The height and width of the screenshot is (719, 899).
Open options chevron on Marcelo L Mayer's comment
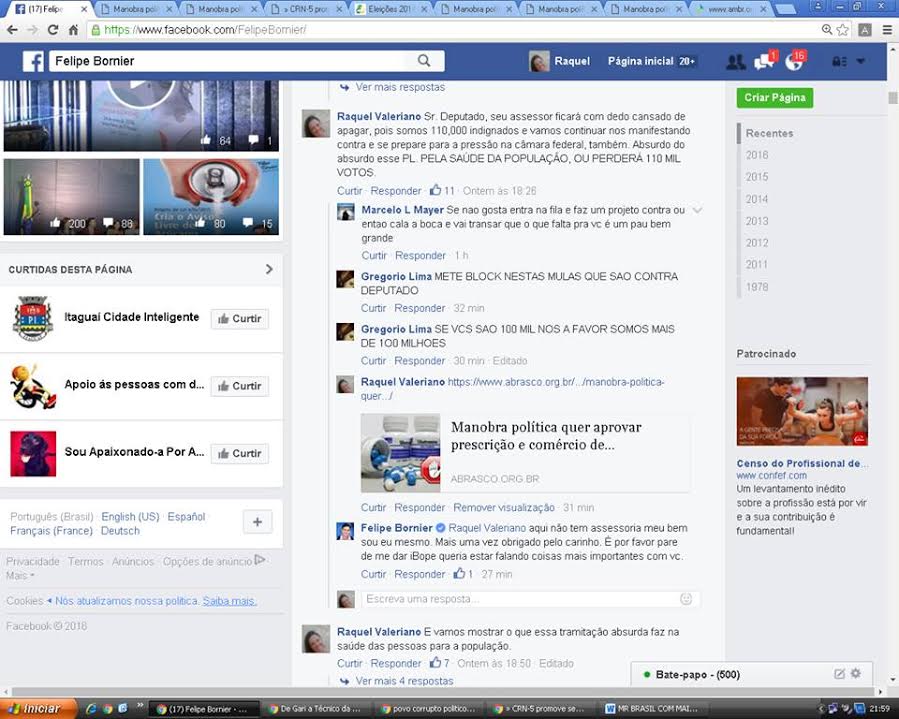pos(697,210)
